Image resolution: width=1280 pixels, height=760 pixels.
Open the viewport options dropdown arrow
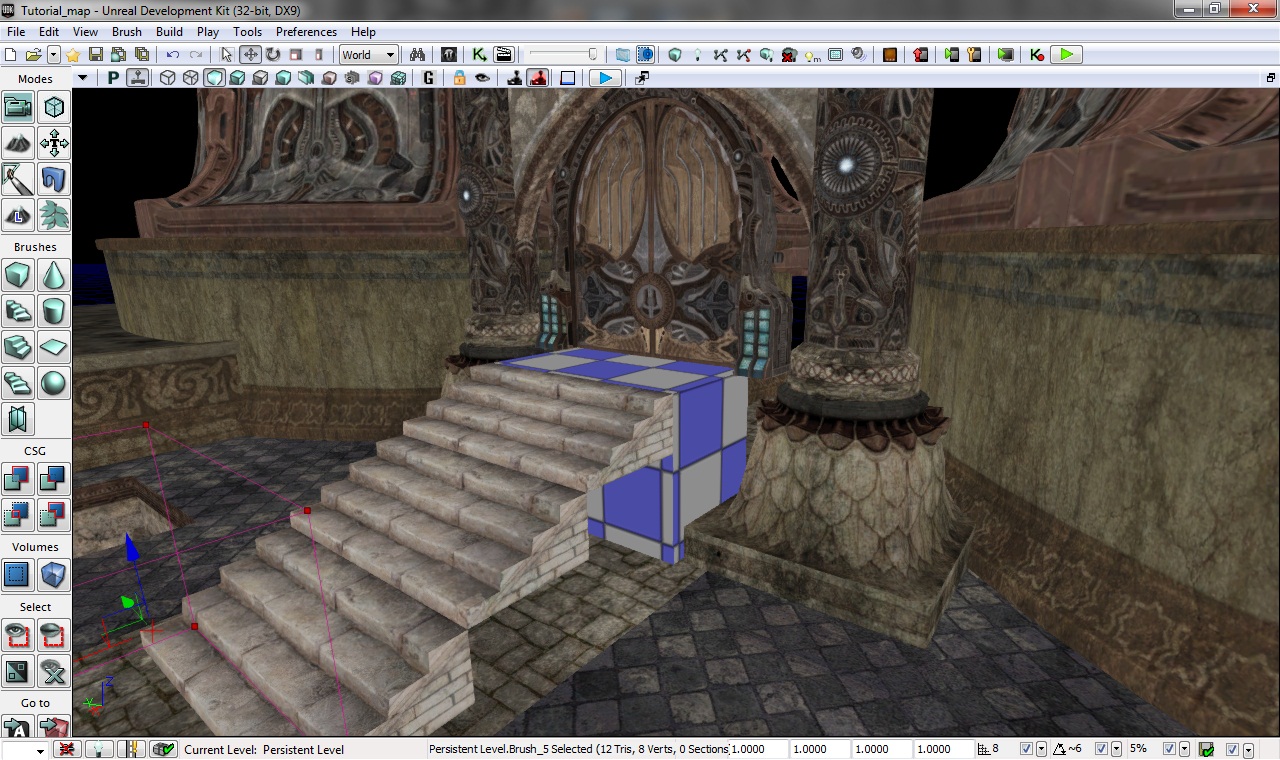click(82, 78)
